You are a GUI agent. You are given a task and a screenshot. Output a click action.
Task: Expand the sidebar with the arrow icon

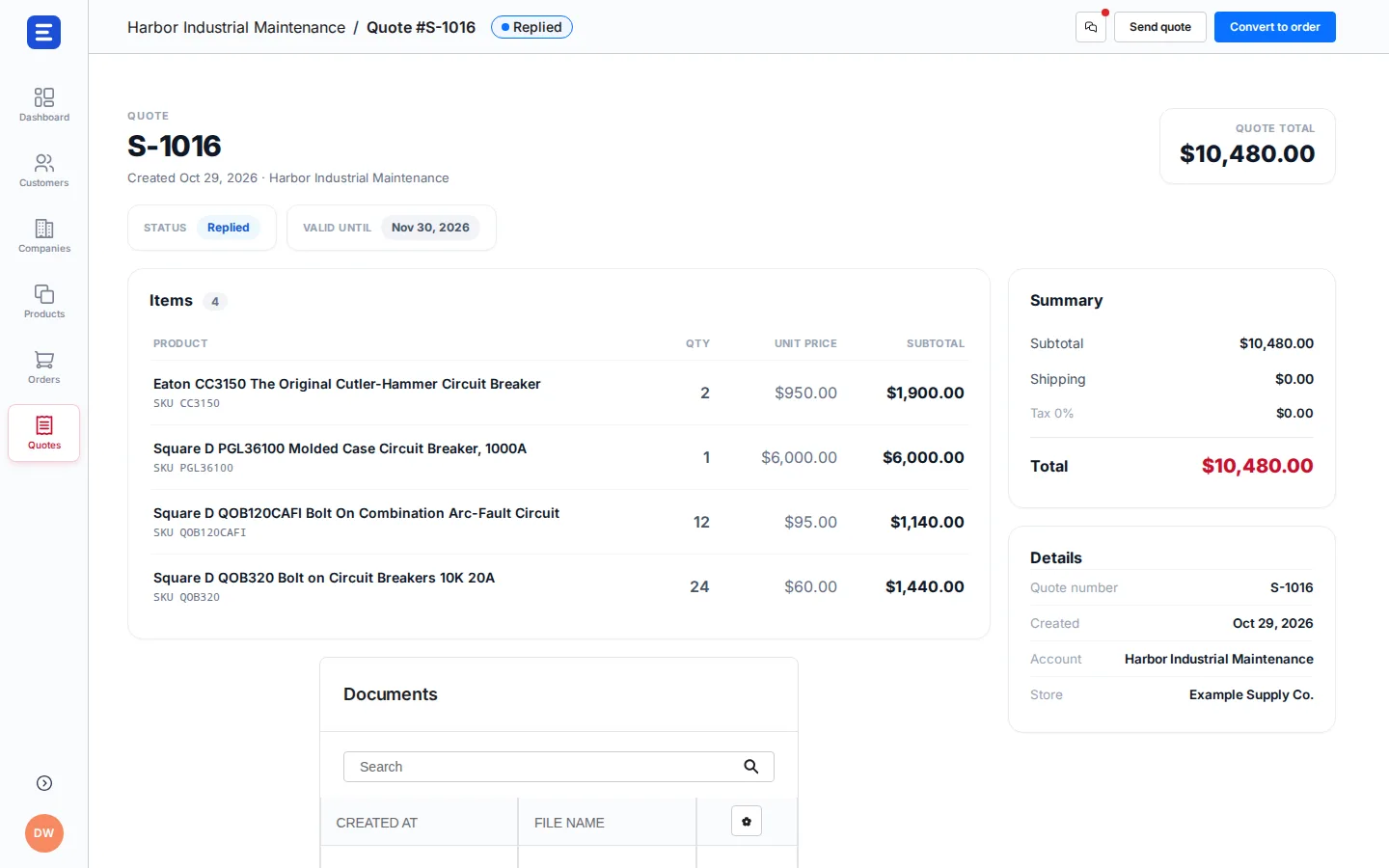[44, 783]
